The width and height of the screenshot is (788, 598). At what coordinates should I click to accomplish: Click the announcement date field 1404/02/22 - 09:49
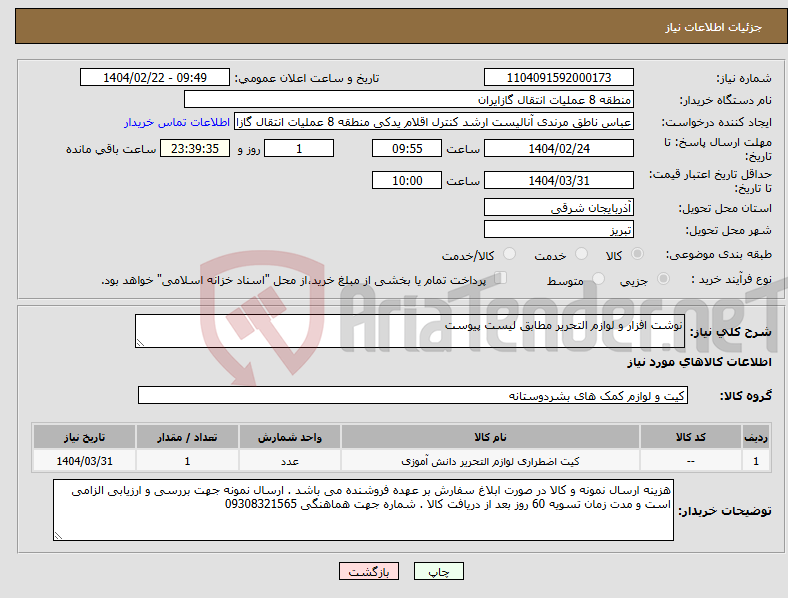click(x=155, y=77)
